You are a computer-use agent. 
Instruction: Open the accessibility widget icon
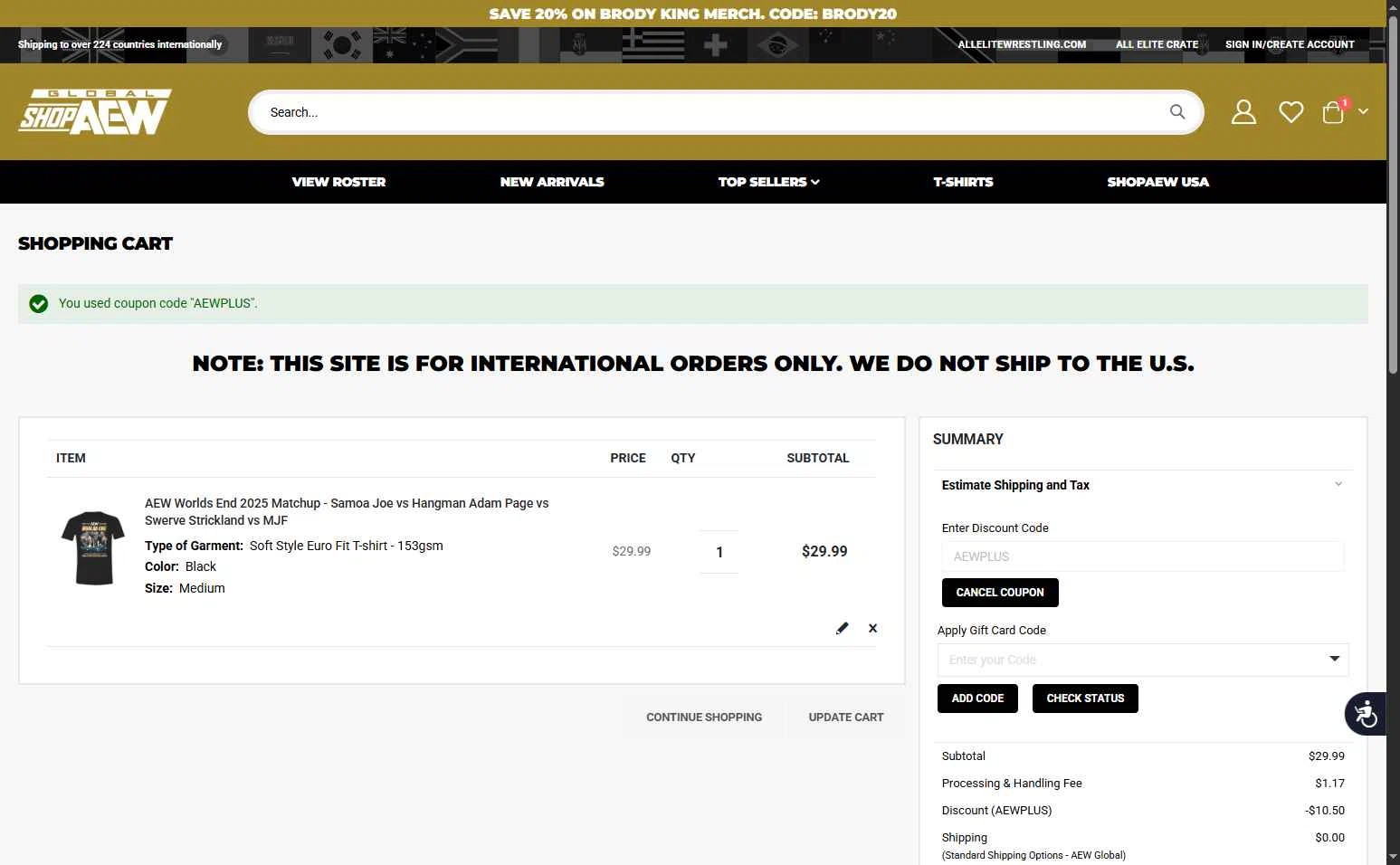click(x=1366, y=714)
